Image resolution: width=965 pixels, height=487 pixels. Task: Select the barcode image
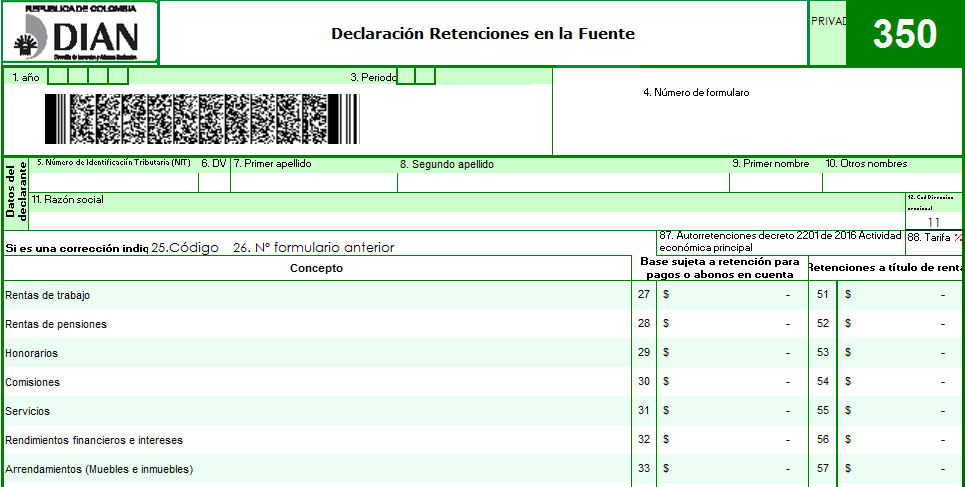pyautogui.click(x=201, y=120)
